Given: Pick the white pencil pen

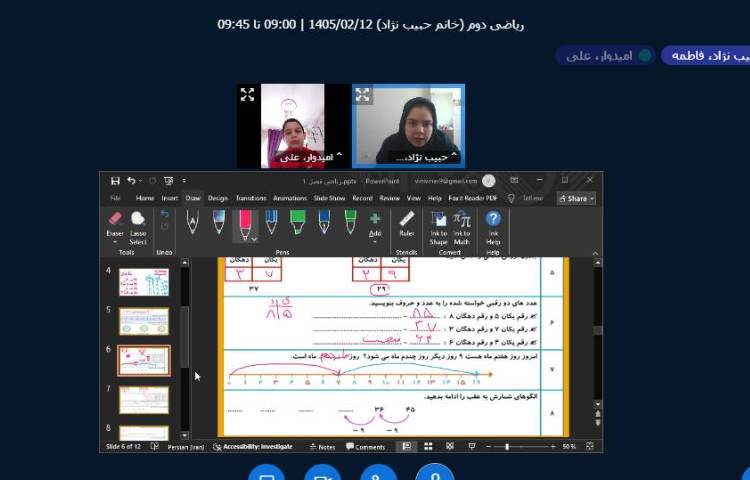Looking at the screenshot, I should (192, 222).
